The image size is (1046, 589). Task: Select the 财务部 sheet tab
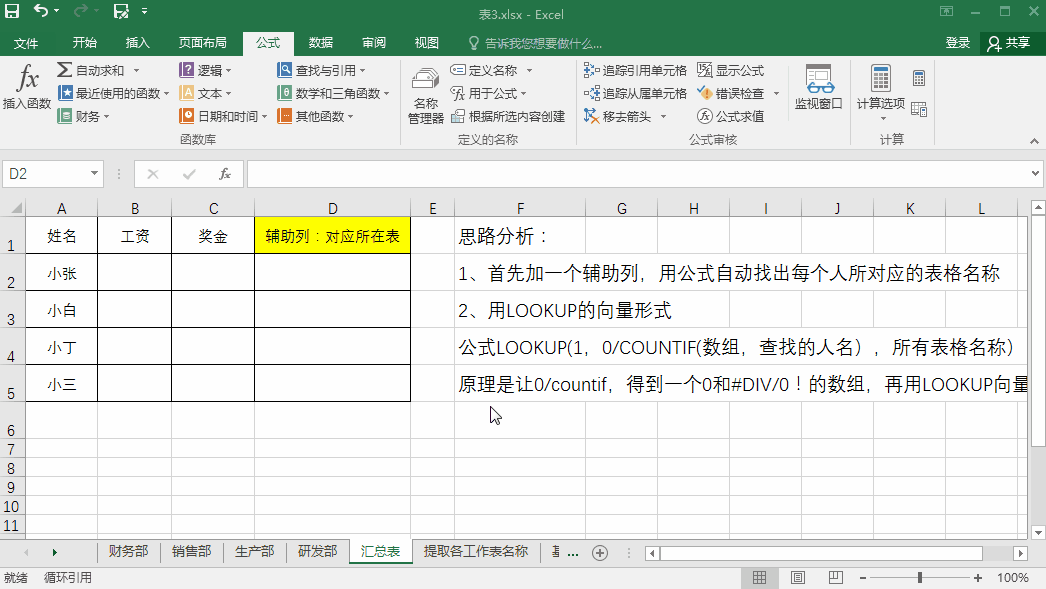tap(129, 551)
